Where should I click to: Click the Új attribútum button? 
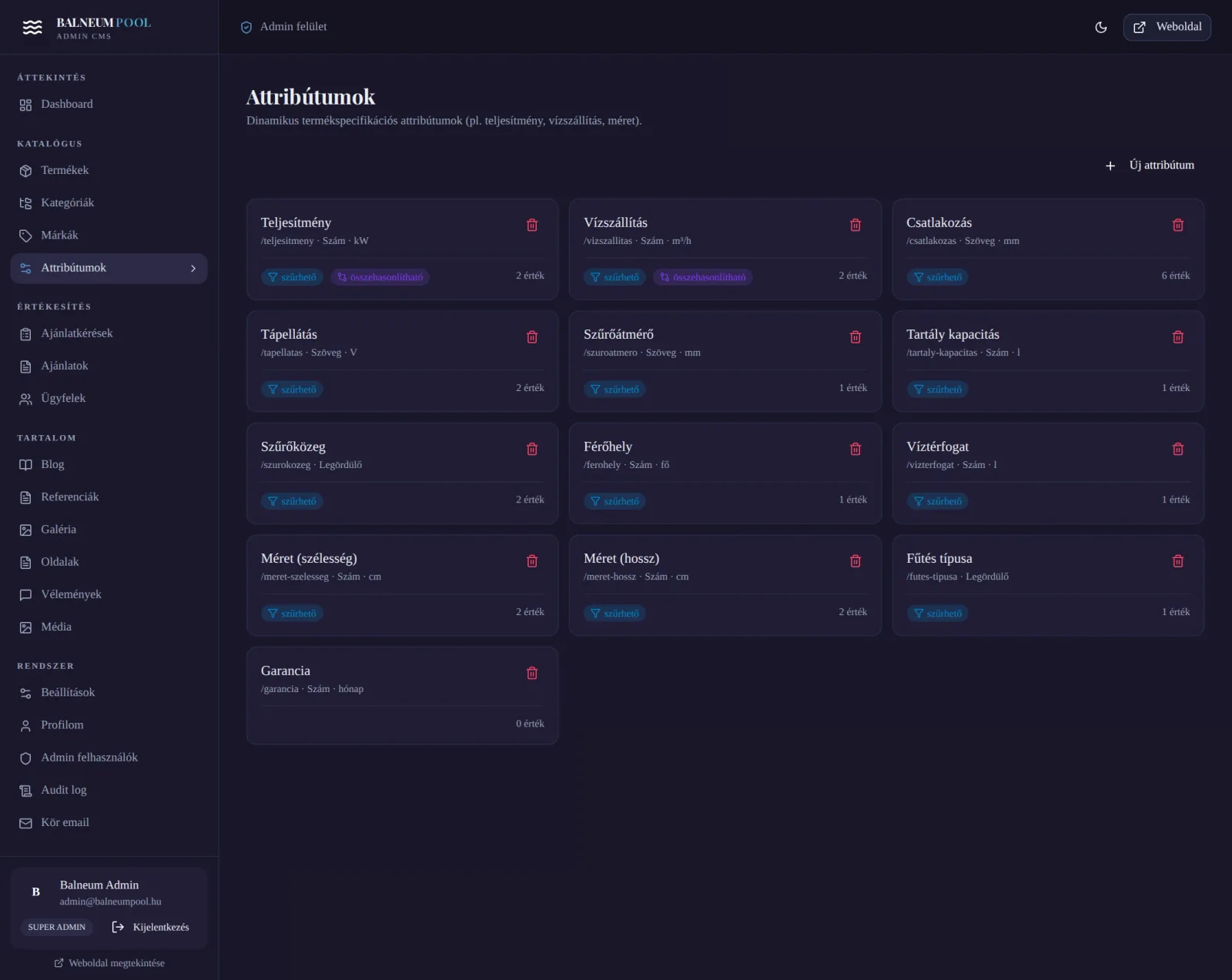click(1150, 166)
